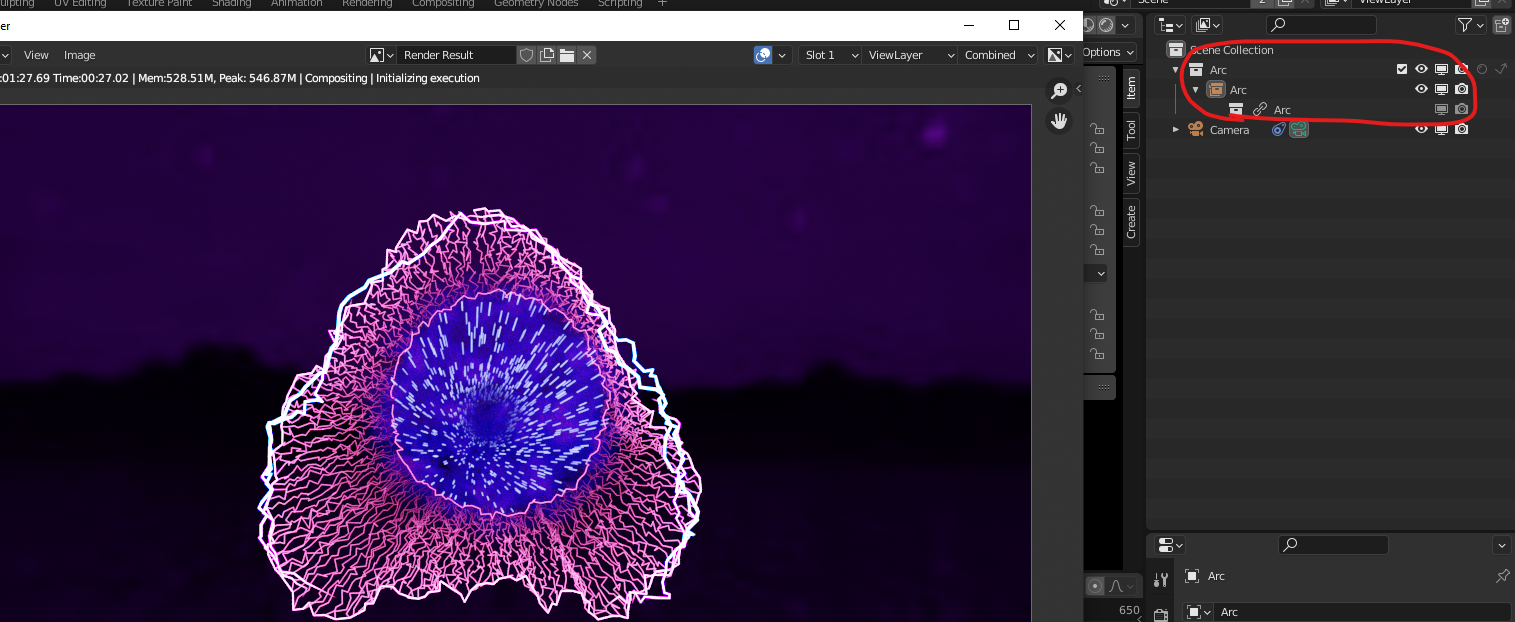Create new collection in outliner
This screenshot has width=1515, height=622.
(1501, 25)
